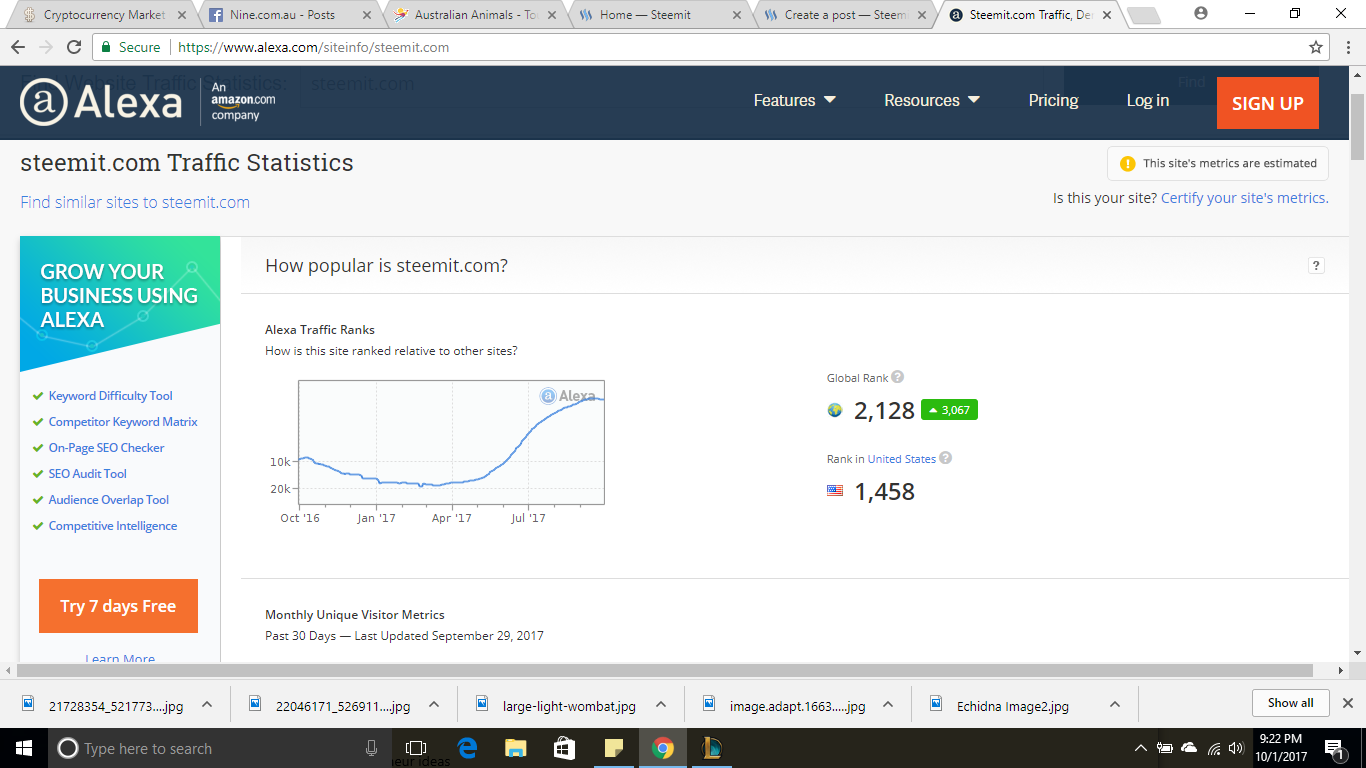Viewport: 1366px width, 768px height.
Task: Click the taskbar clock showing 9:22 PM
Action: (x=1283, y=748)
